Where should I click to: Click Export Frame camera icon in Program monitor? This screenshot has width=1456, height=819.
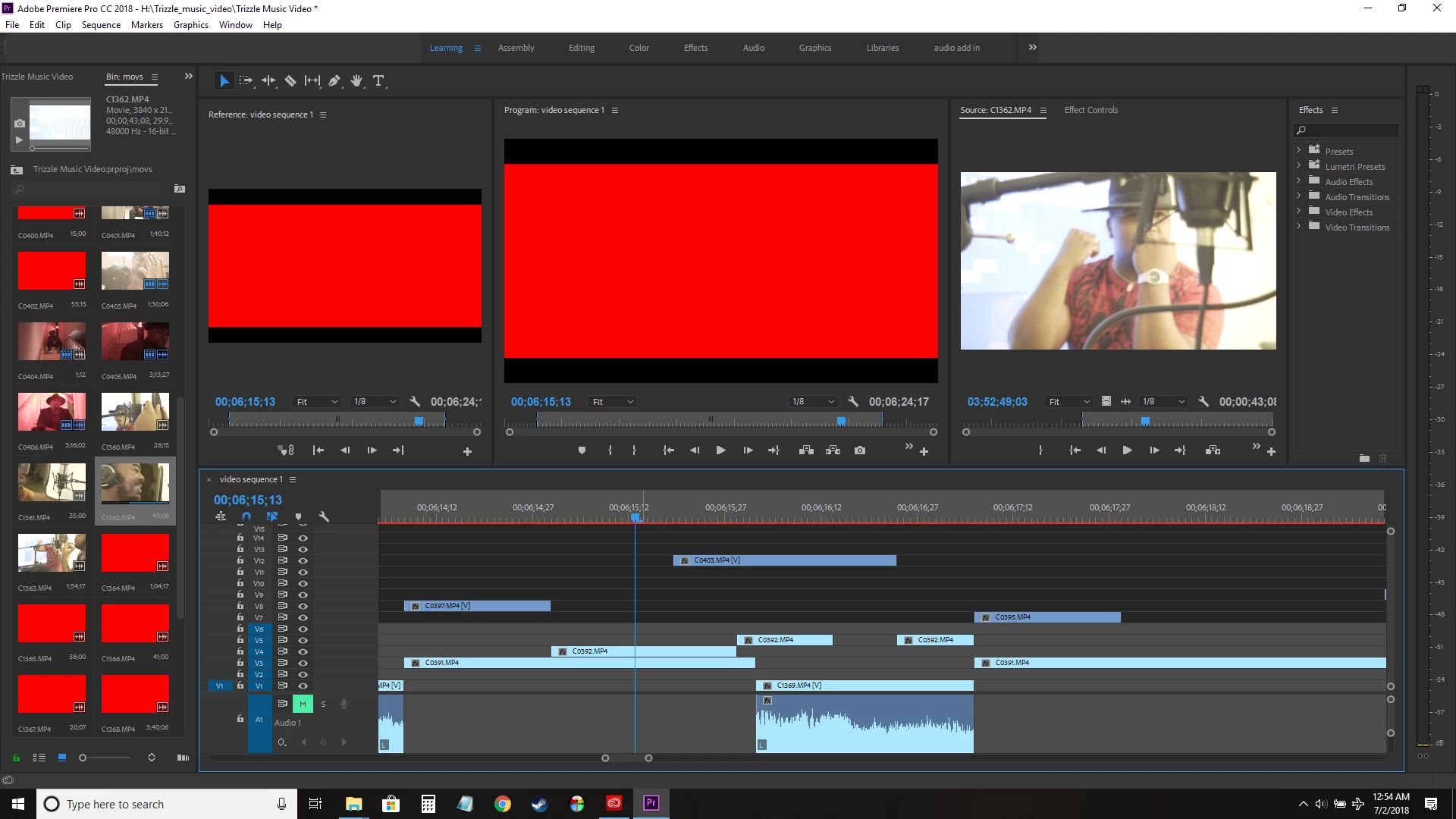pyautogui.click(x=859, y=450)
